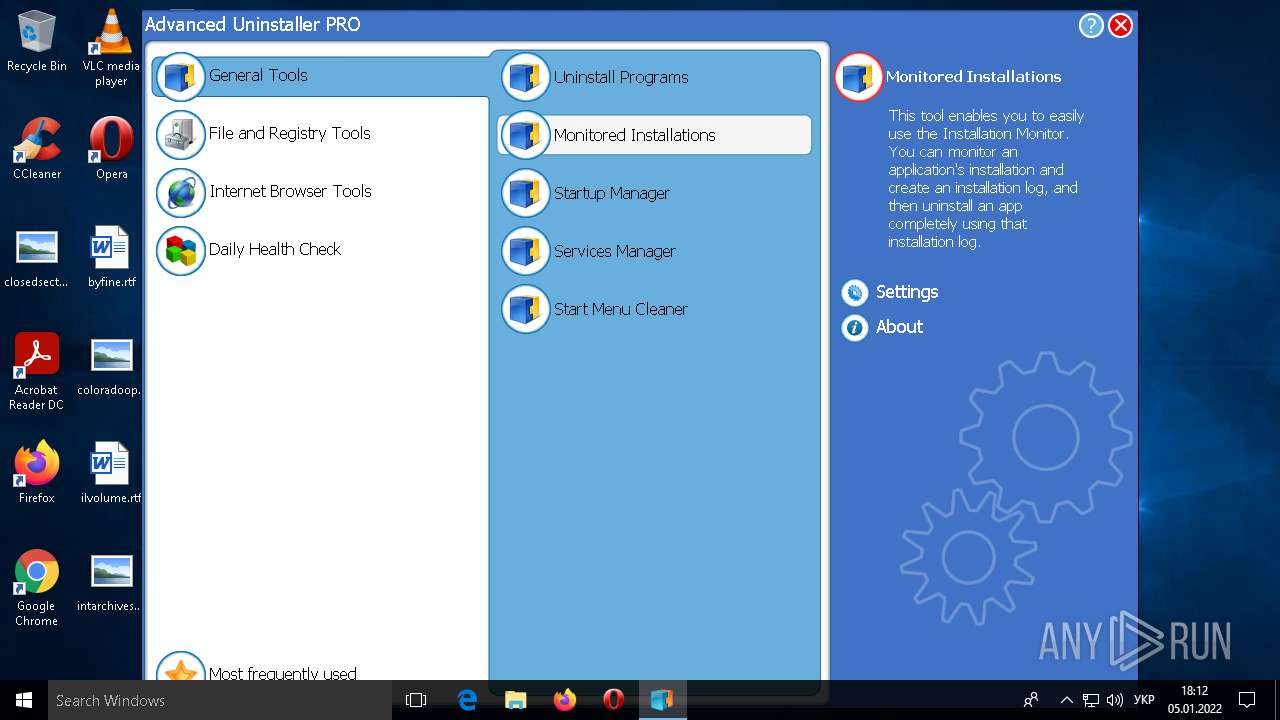
Task: Click the Monitored Installations list icon
Action: (x=526, y=136)
